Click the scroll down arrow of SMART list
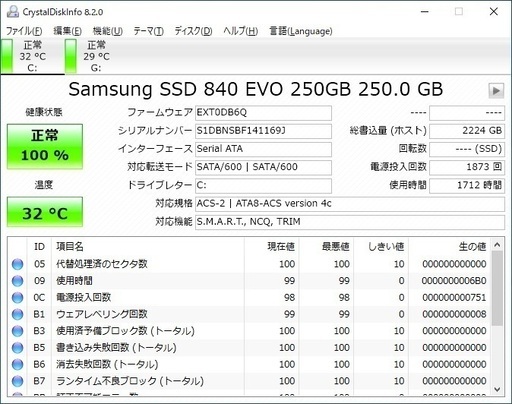 click(x=497, y=389)
